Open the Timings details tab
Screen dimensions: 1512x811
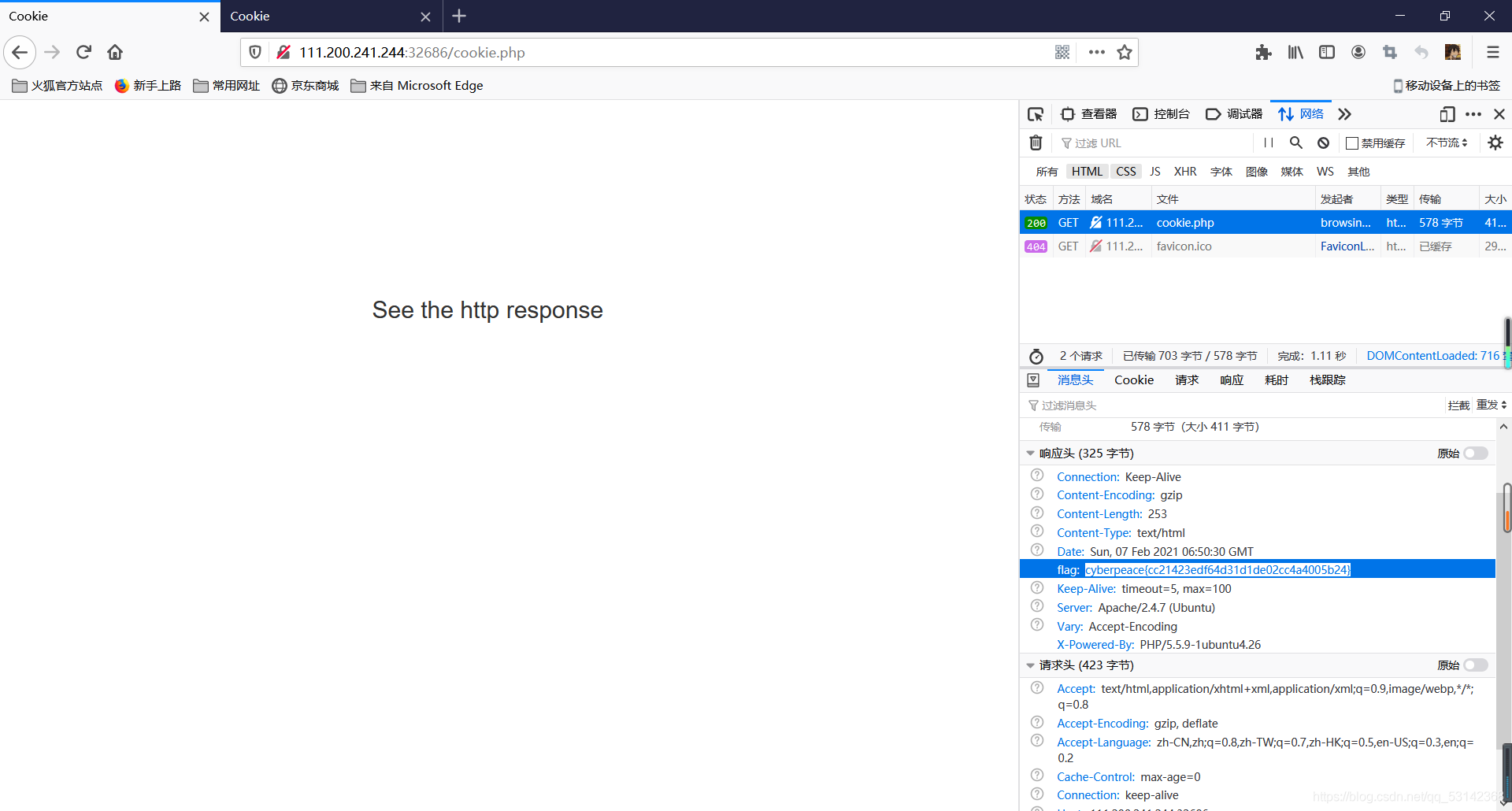[1277, 380]
